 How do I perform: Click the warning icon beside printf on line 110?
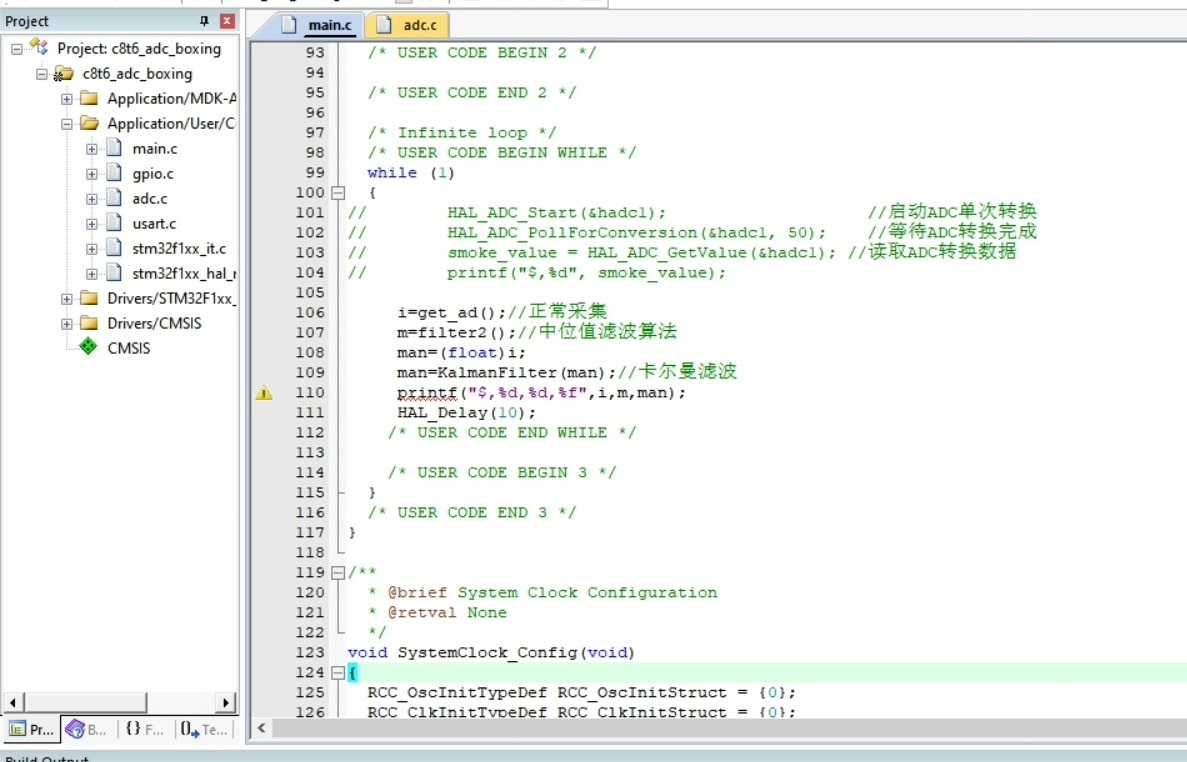click(264, 392)
